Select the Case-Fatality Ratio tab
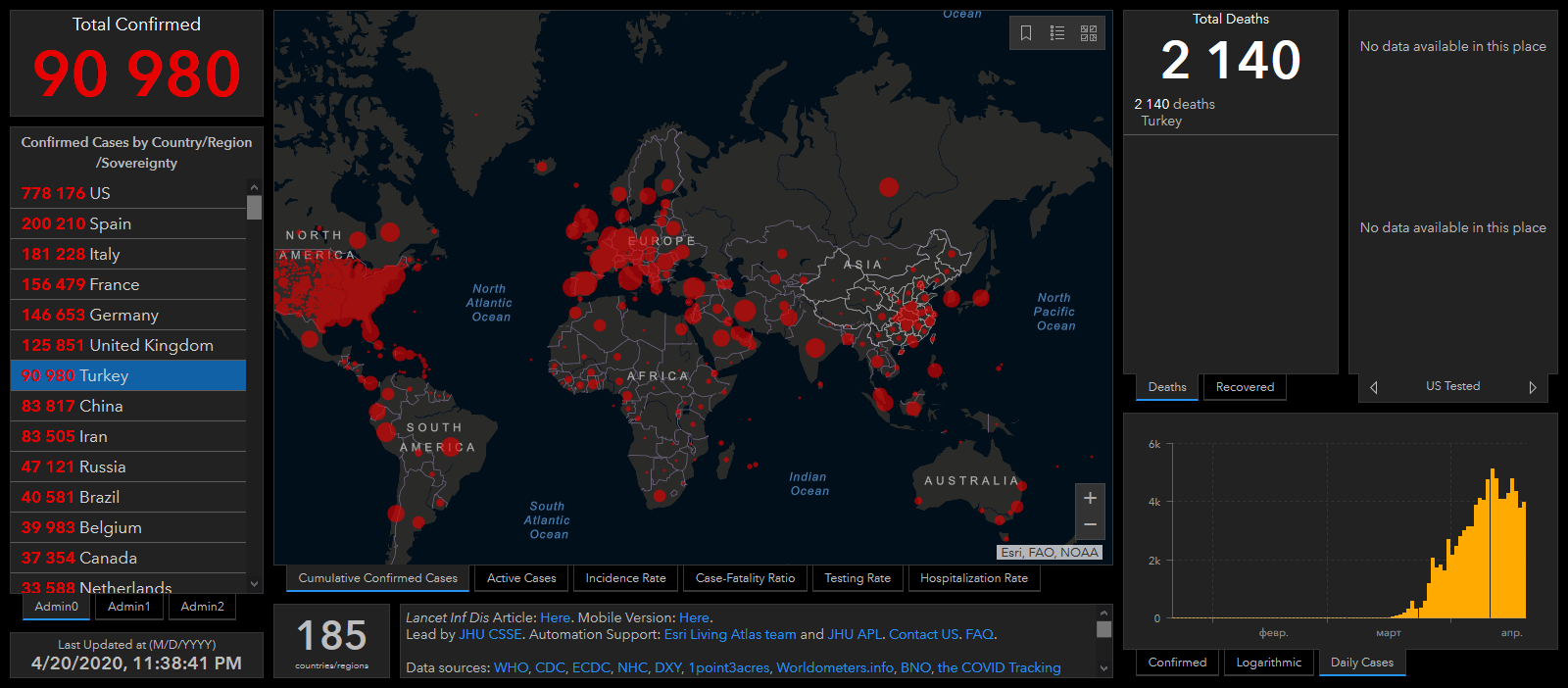Viewport: 1568px width, 688px height. click(x=745, y=578)
